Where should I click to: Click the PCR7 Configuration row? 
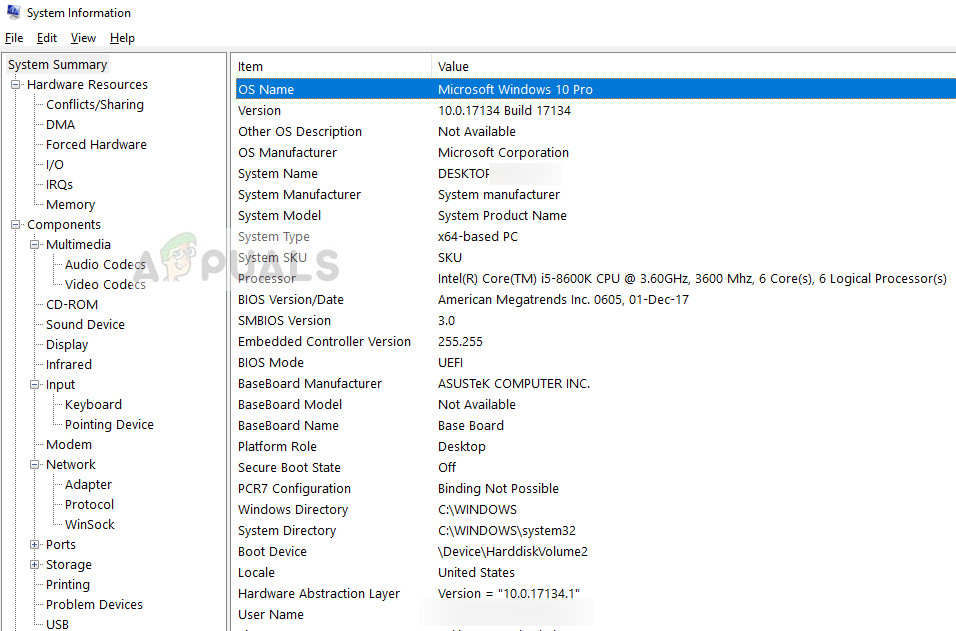click(x=596, y=488)
